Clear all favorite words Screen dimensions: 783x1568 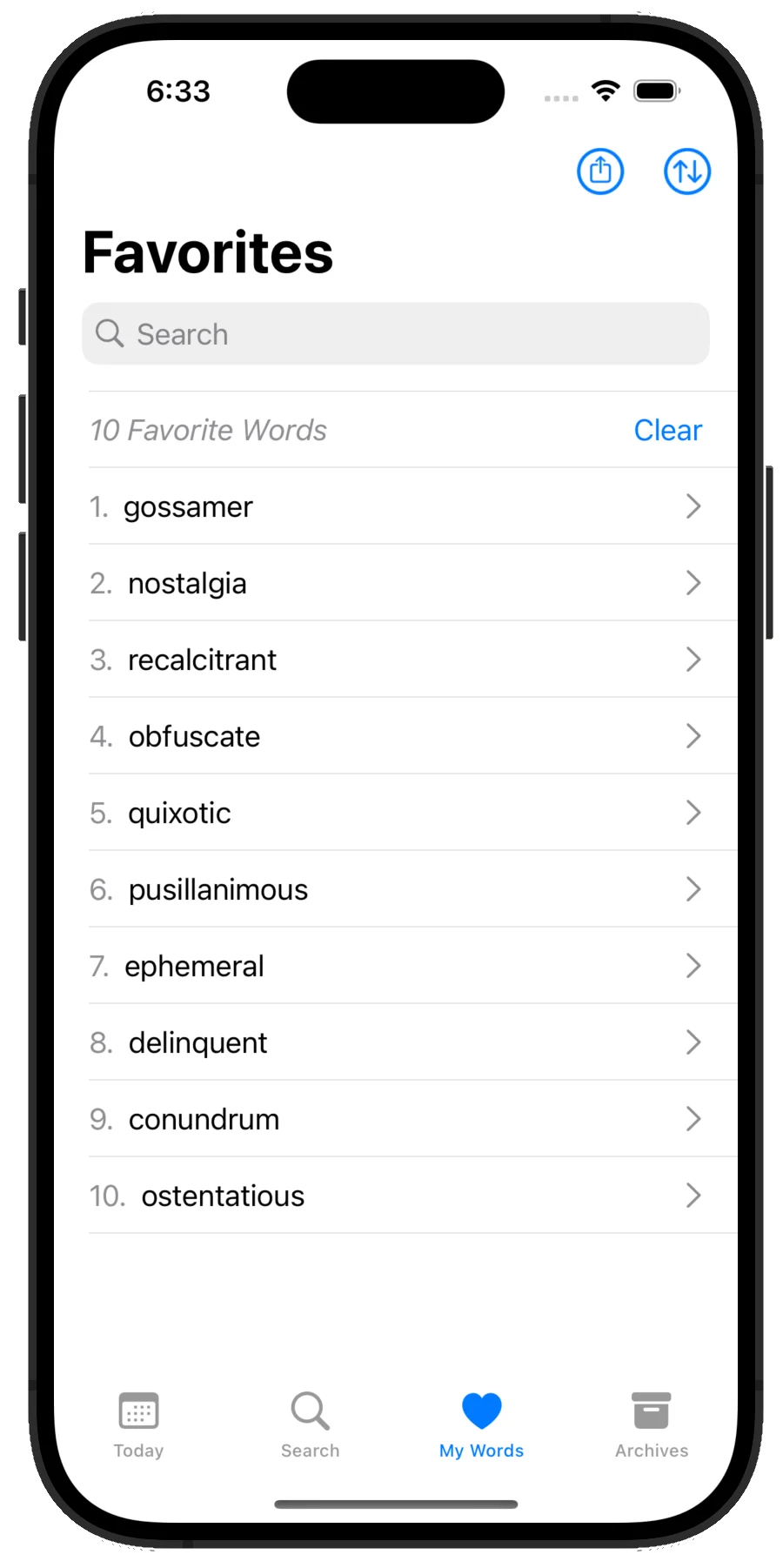click(x=667, y=429)
